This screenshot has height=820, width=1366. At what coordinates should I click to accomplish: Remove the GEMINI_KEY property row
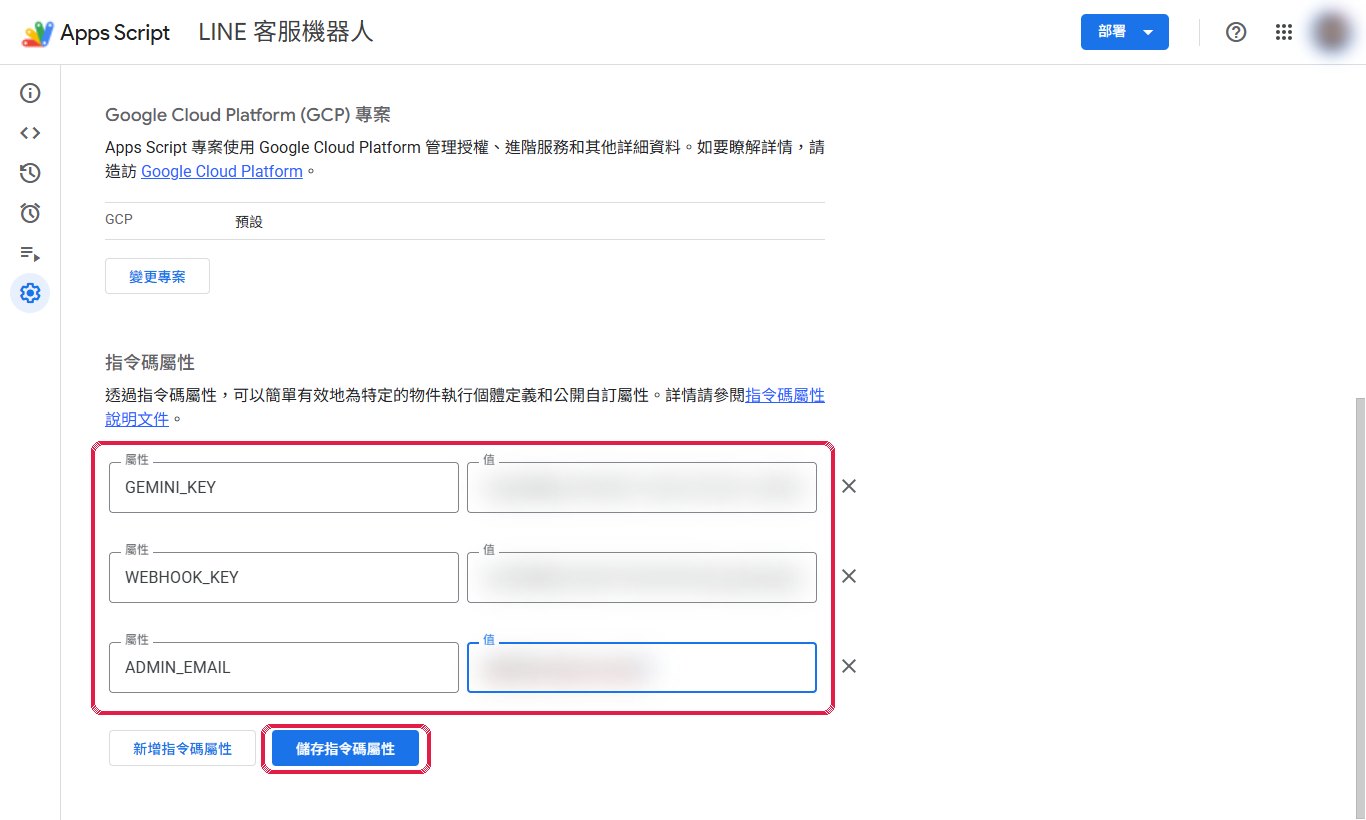click(849, 487)
